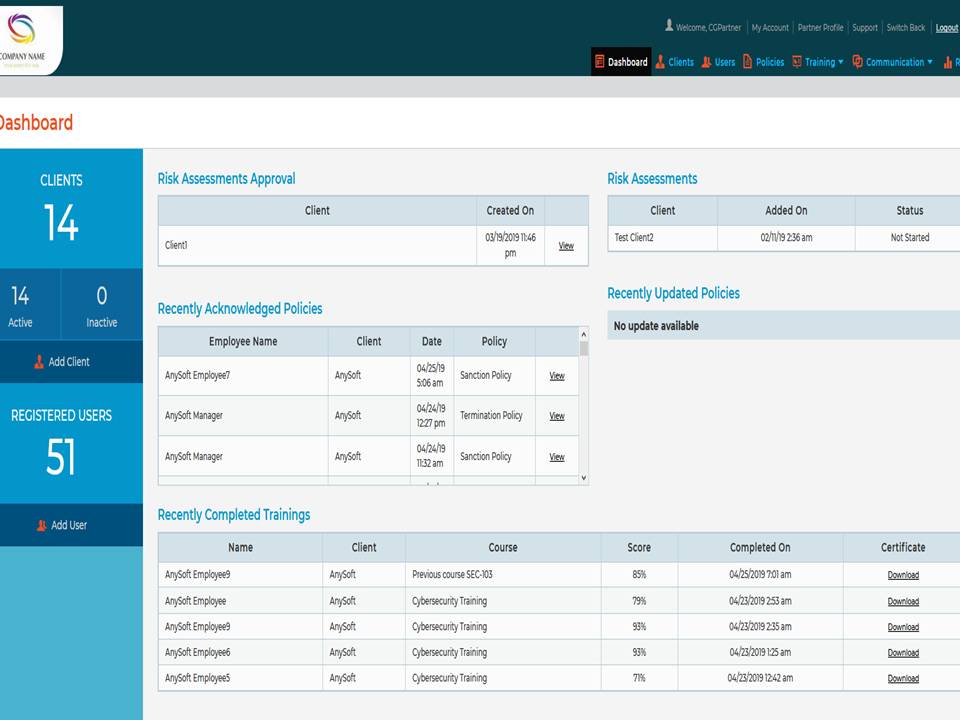Click the Clients total count 14
The image size is (960, 720).
click(x=61, y=222)
